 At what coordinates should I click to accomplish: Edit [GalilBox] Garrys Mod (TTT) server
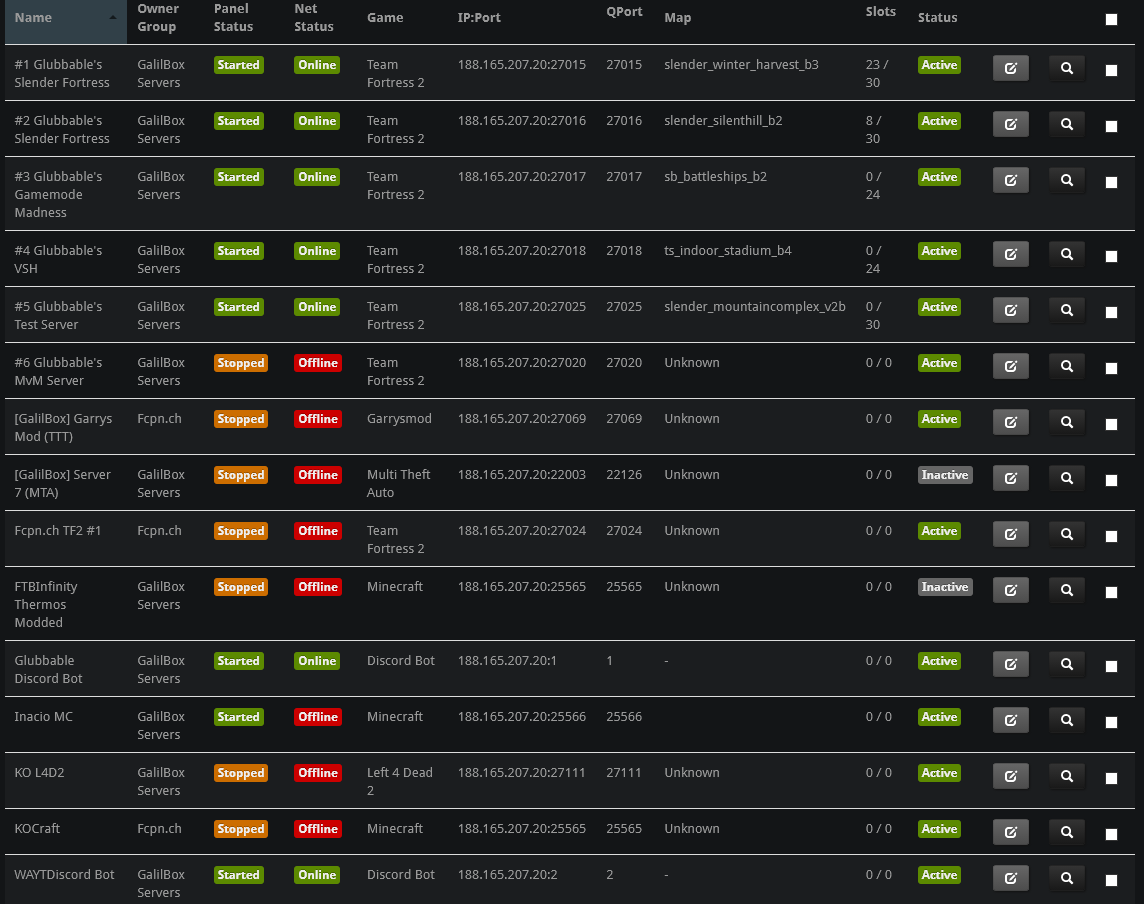(1010, 422)
